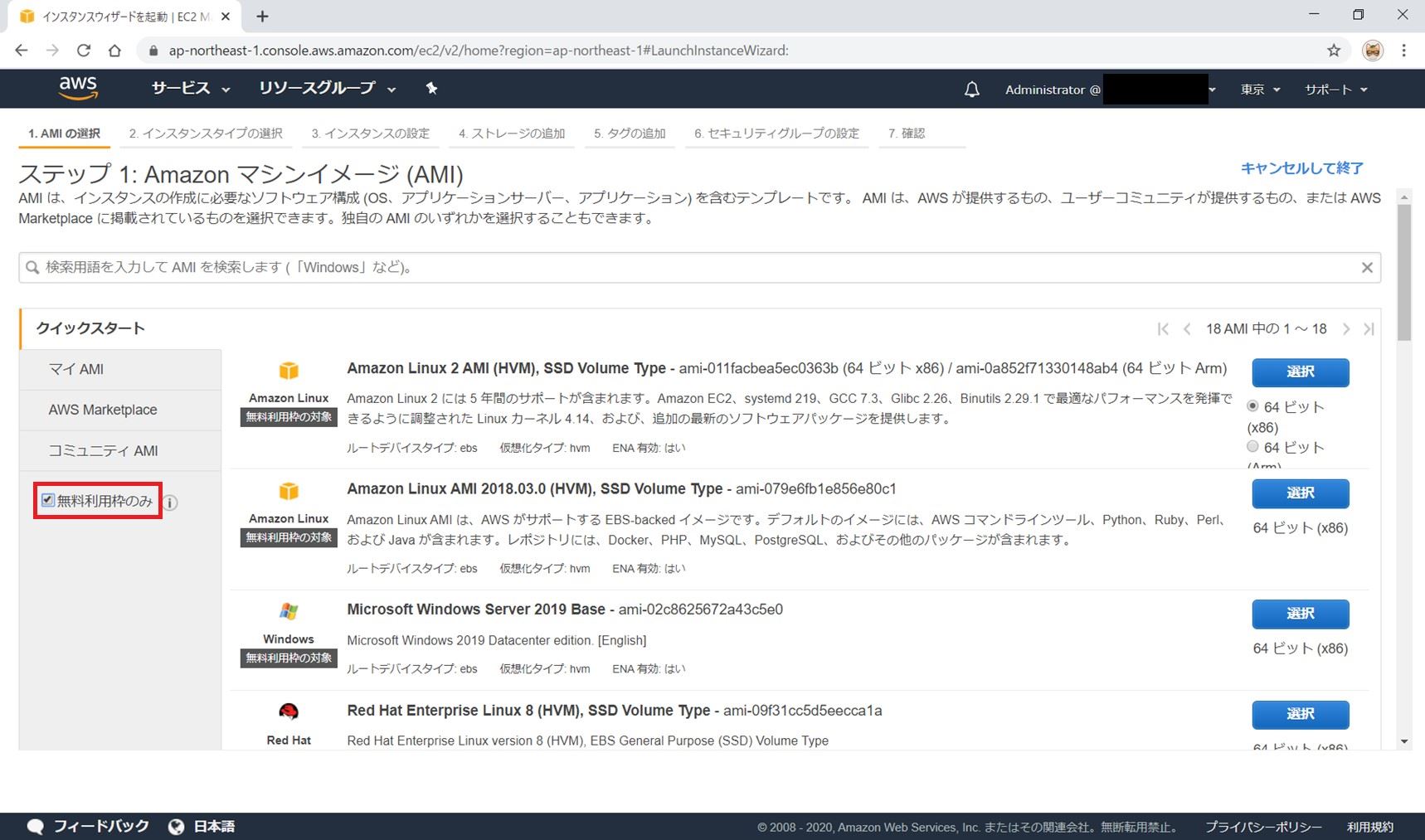Image resolution: width=1425 pixels, height=840 pixels.
Task: Close the EC2 launch wizard browser tab
Action: (x=226, y=16)
